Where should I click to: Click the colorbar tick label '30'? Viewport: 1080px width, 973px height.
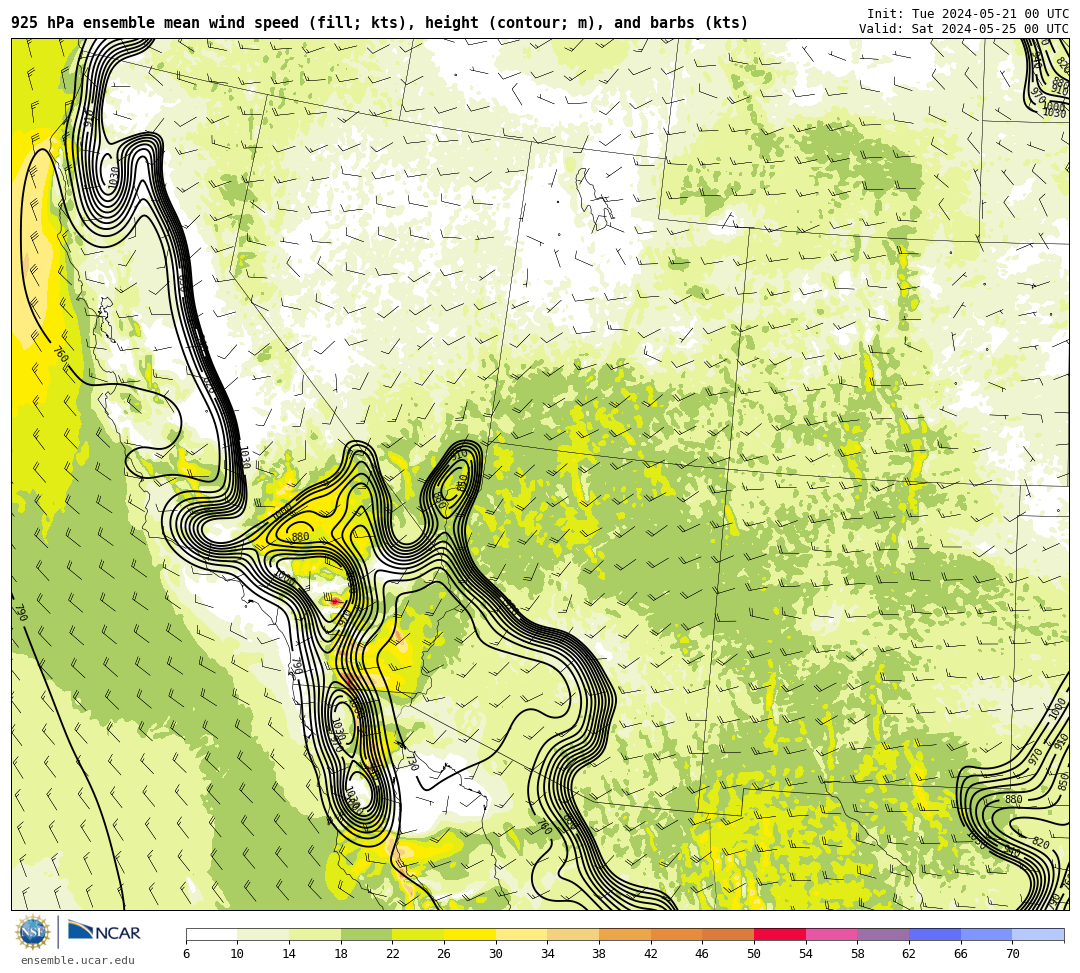click(x=496, y=954)
